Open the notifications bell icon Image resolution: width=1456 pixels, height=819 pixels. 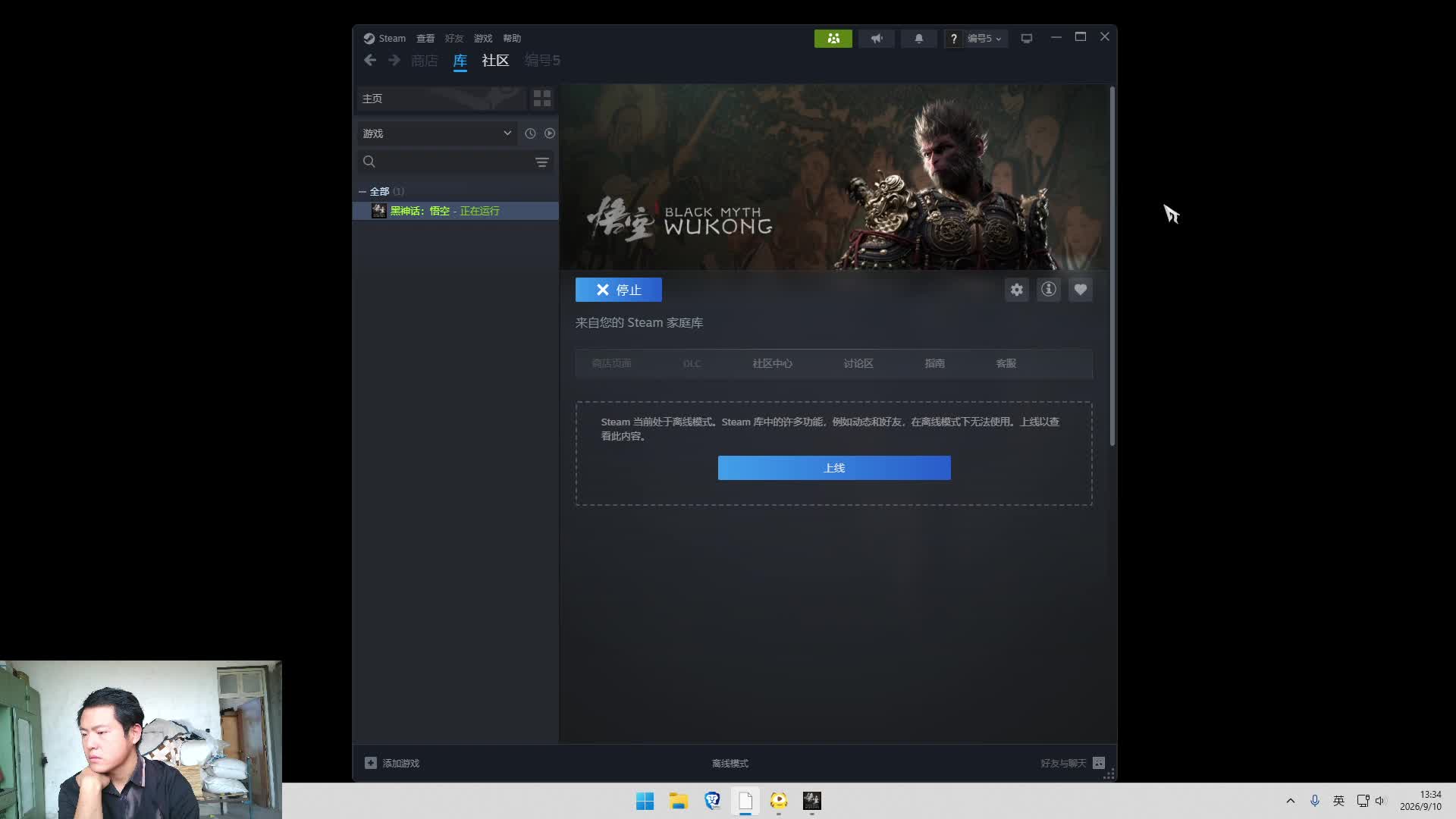pos(918,39)
